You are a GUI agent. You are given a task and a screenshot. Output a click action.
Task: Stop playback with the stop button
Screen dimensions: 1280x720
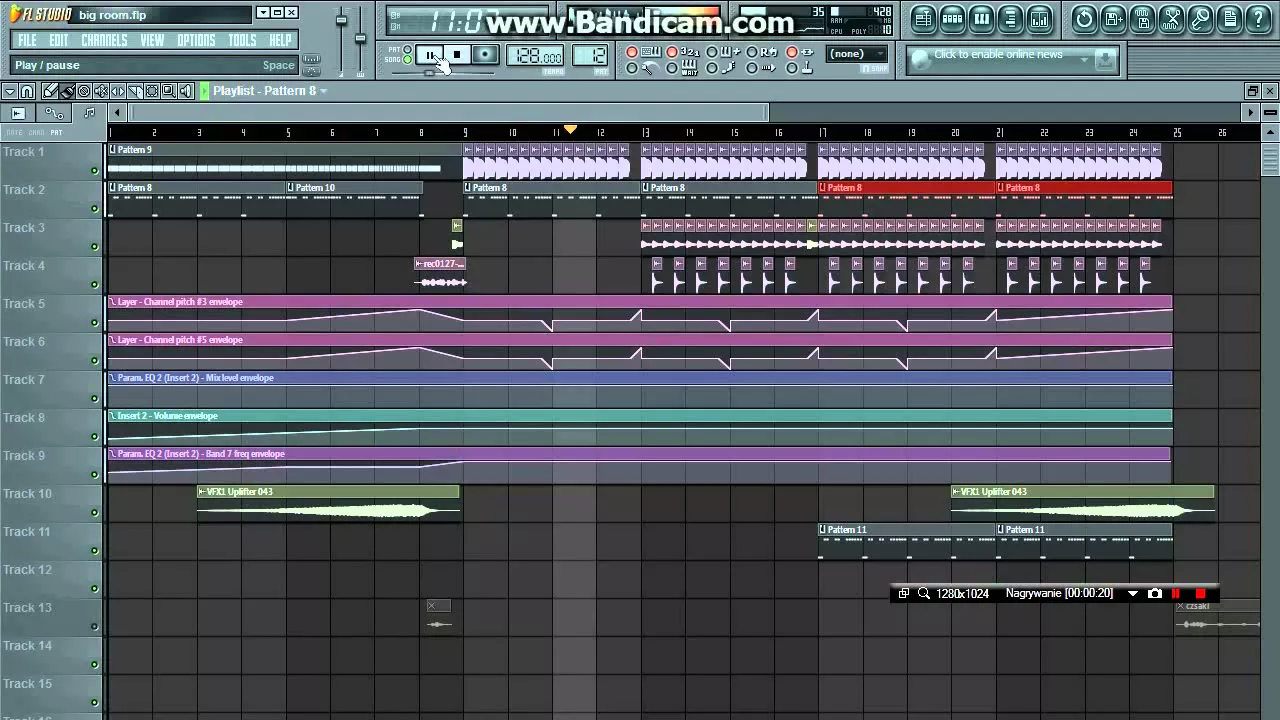457,55
